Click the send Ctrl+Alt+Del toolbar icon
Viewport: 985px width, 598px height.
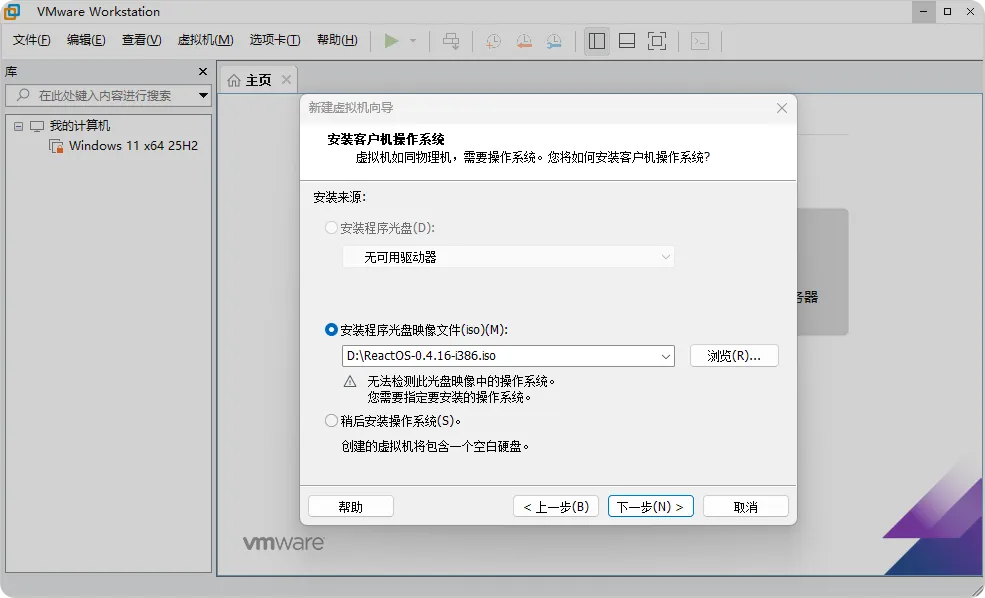(451, 41)
